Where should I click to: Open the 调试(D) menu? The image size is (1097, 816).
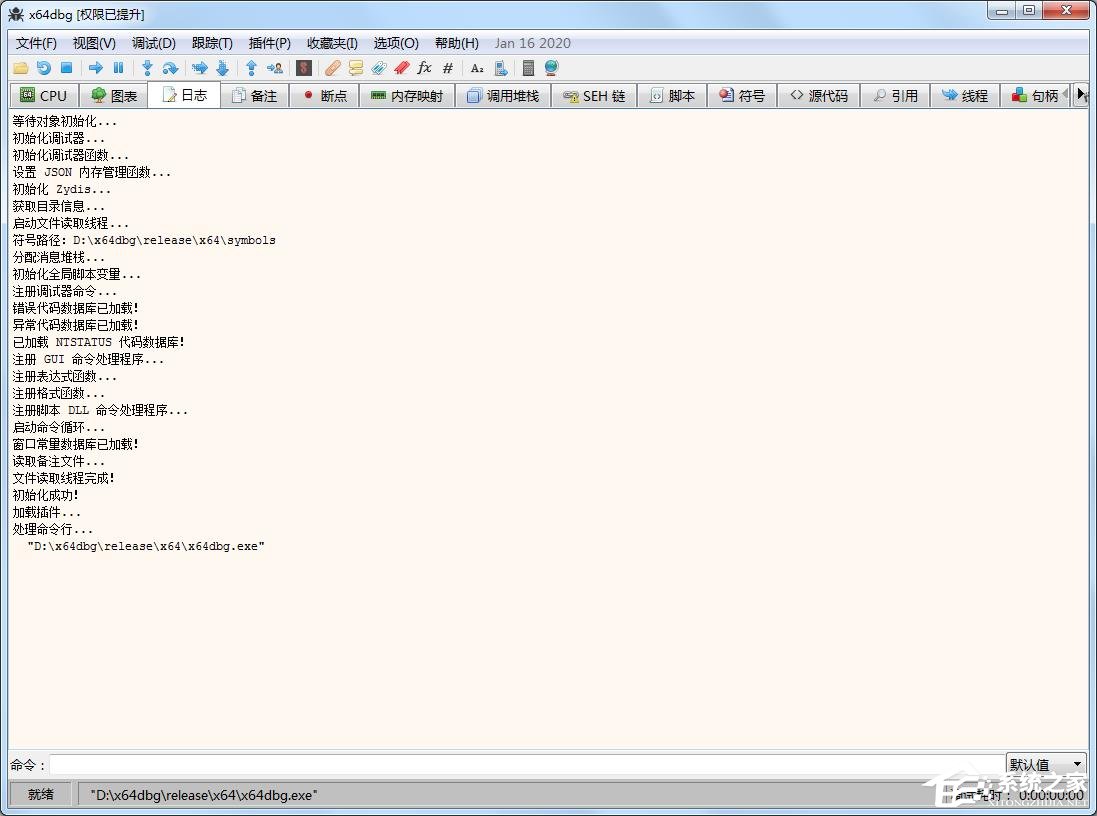[153, 43]
